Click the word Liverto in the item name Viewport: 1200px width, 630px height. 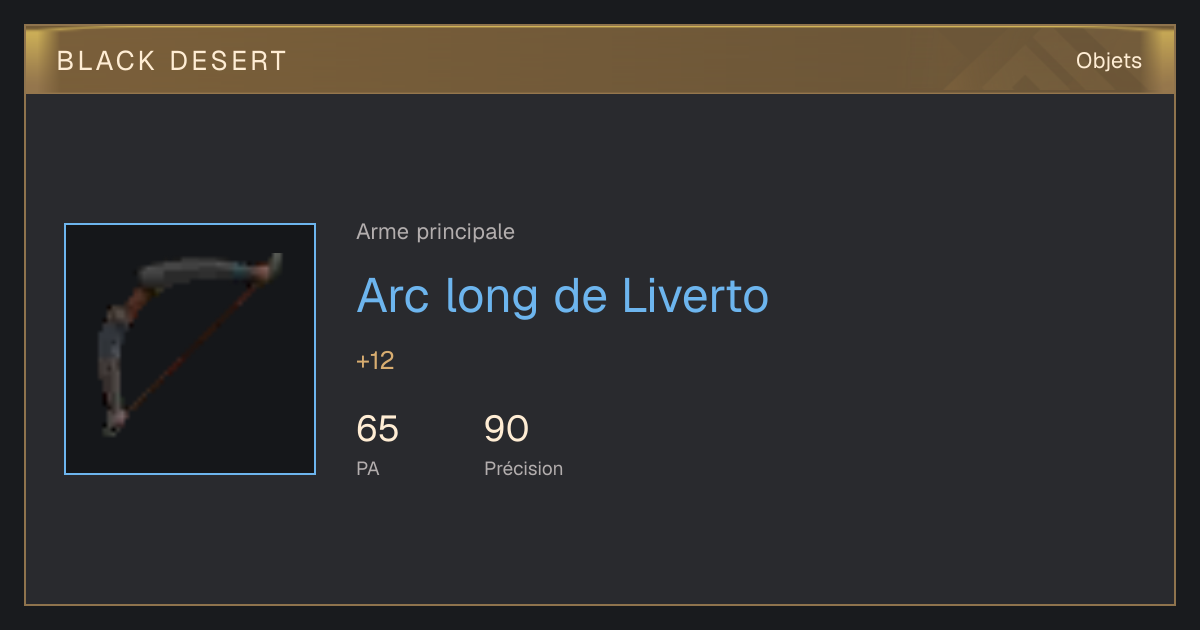tap(696, 295)
